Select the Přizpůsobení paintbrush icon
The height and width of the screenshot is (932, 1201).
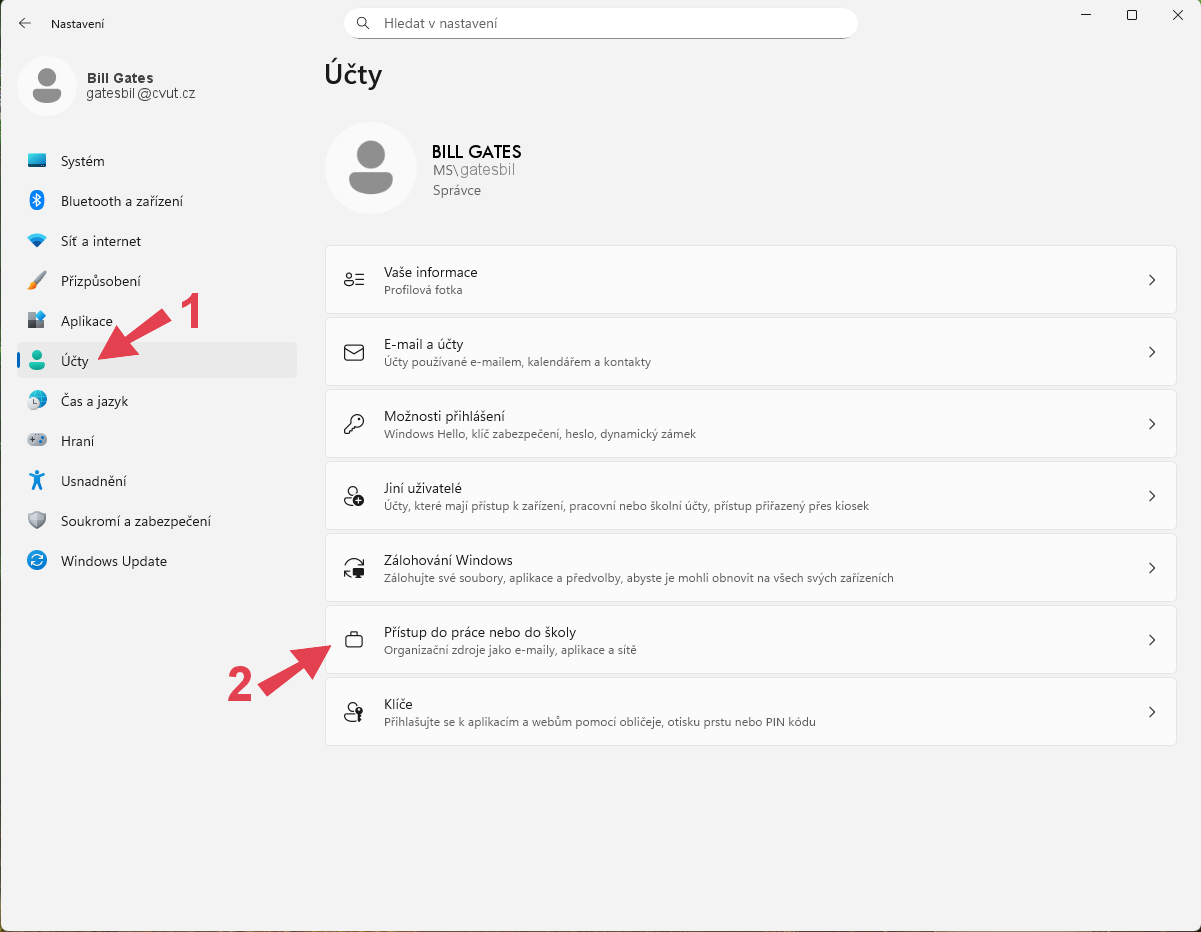[37, 281]
